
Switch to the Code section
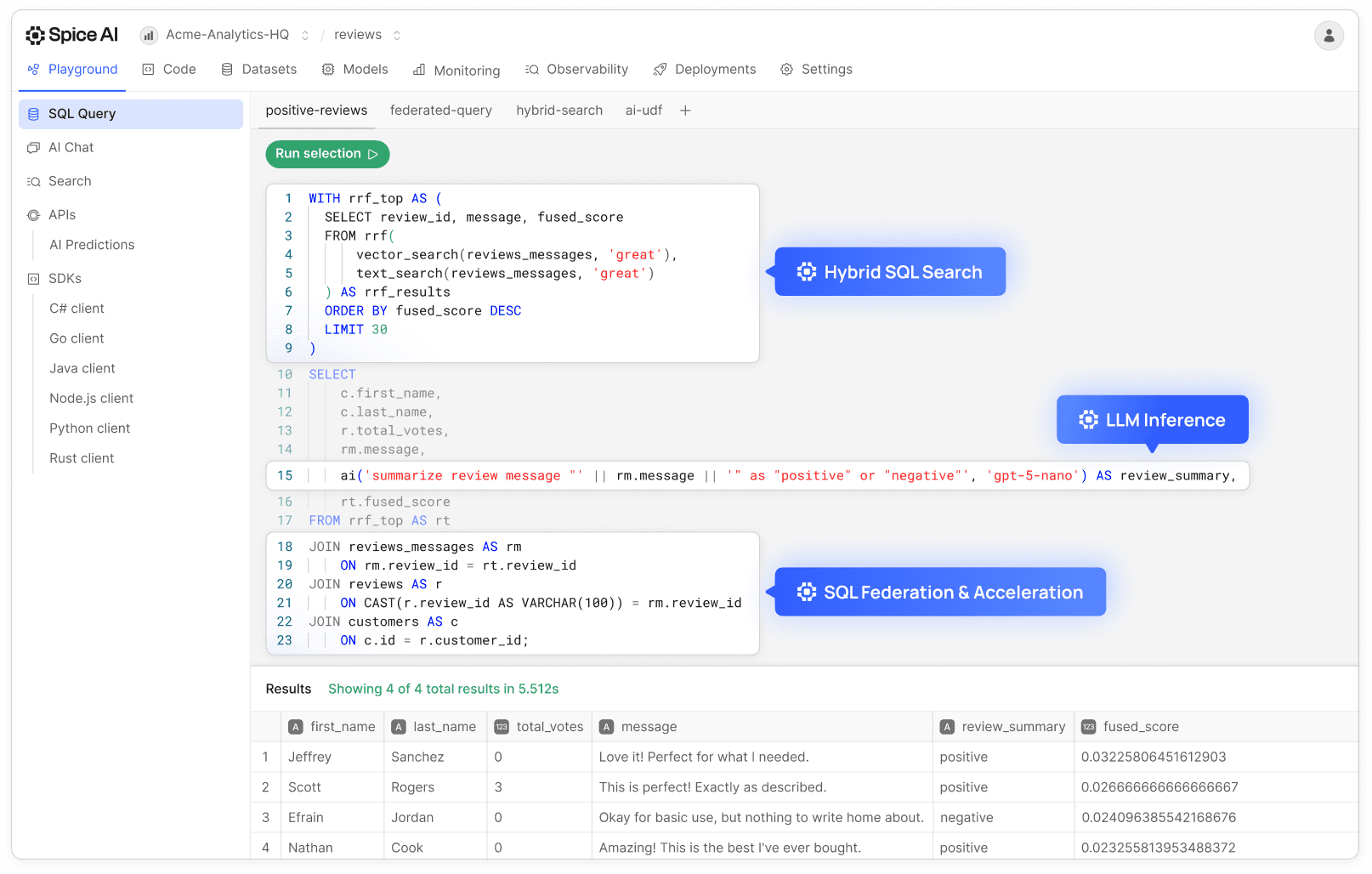click(x=168, y=69)
